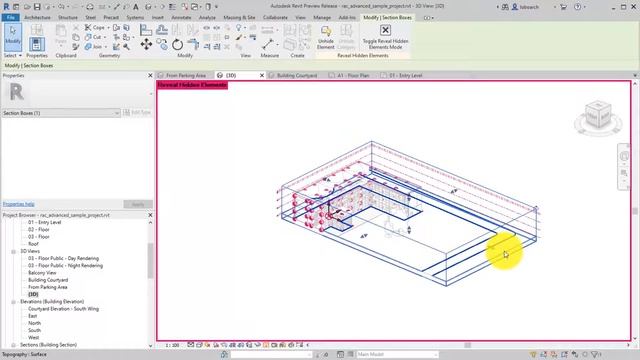The height and width of the screenshot is (360, 640).
Task: Toggle the Properties palette button
Action: click(x=37, y=44)
